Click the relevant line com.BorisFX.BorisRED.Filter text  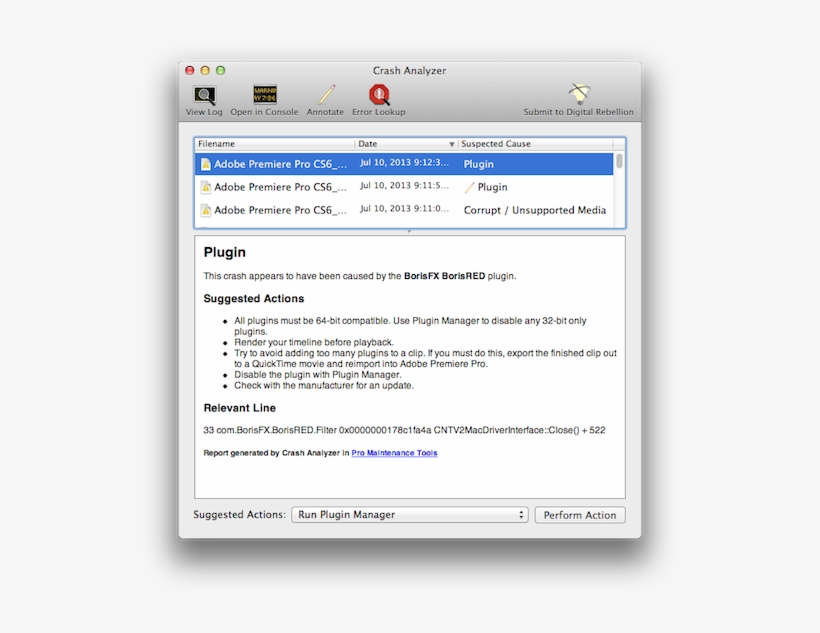tap(404, 430)
